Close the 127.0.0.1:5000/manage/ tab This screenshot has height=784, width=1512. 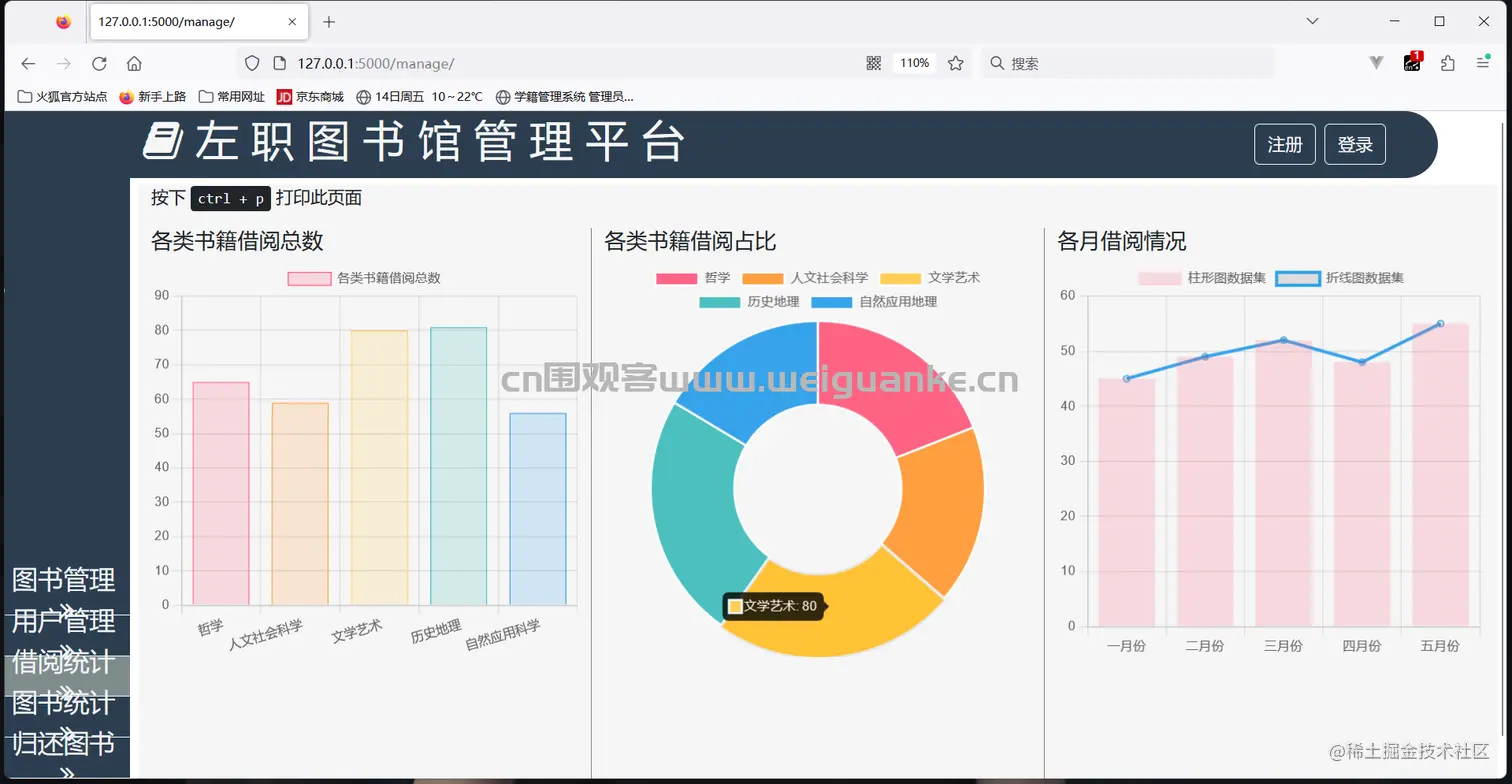[292, 21]
